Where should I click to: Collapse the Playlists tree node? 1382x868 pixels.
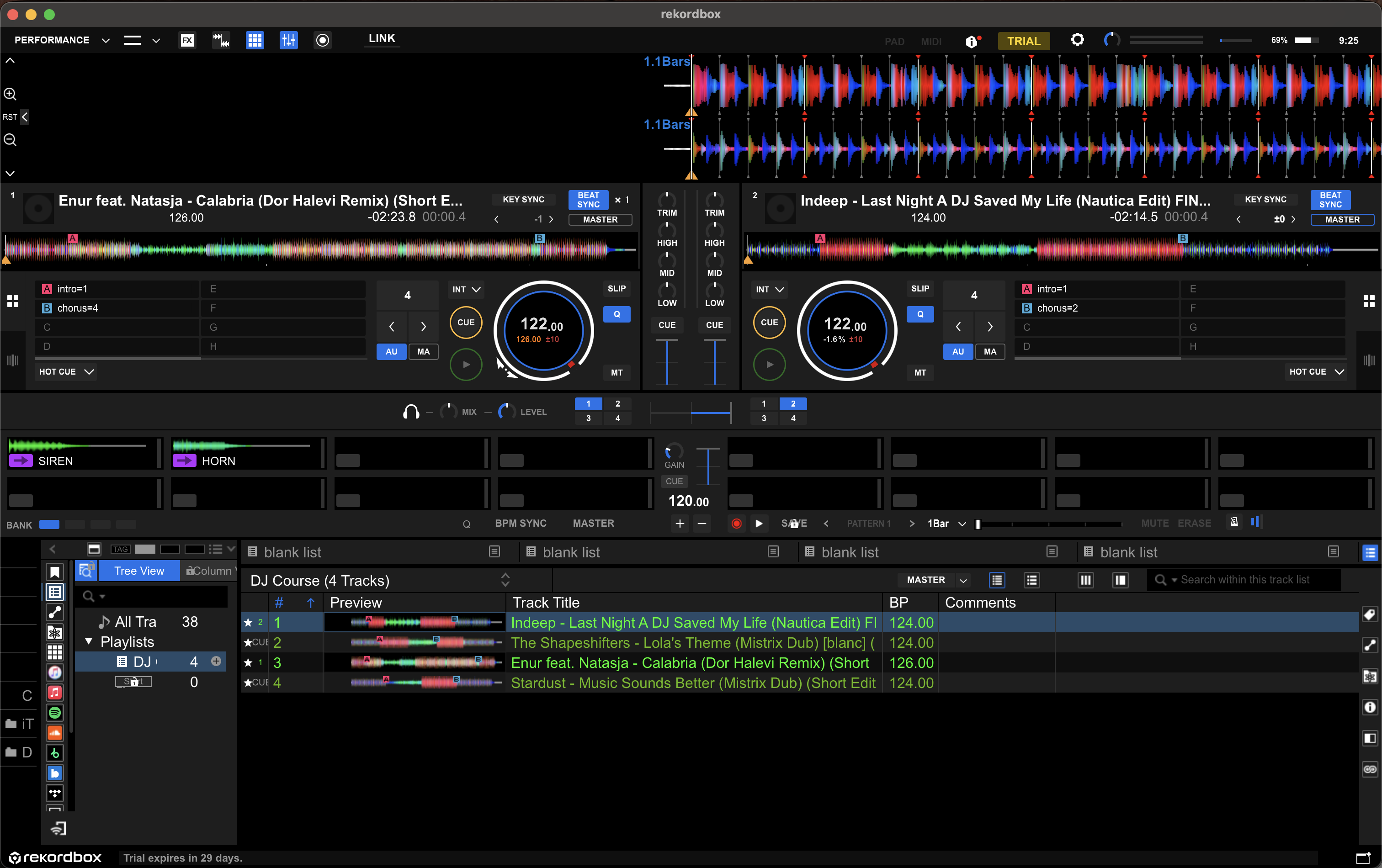coord(88,641)
